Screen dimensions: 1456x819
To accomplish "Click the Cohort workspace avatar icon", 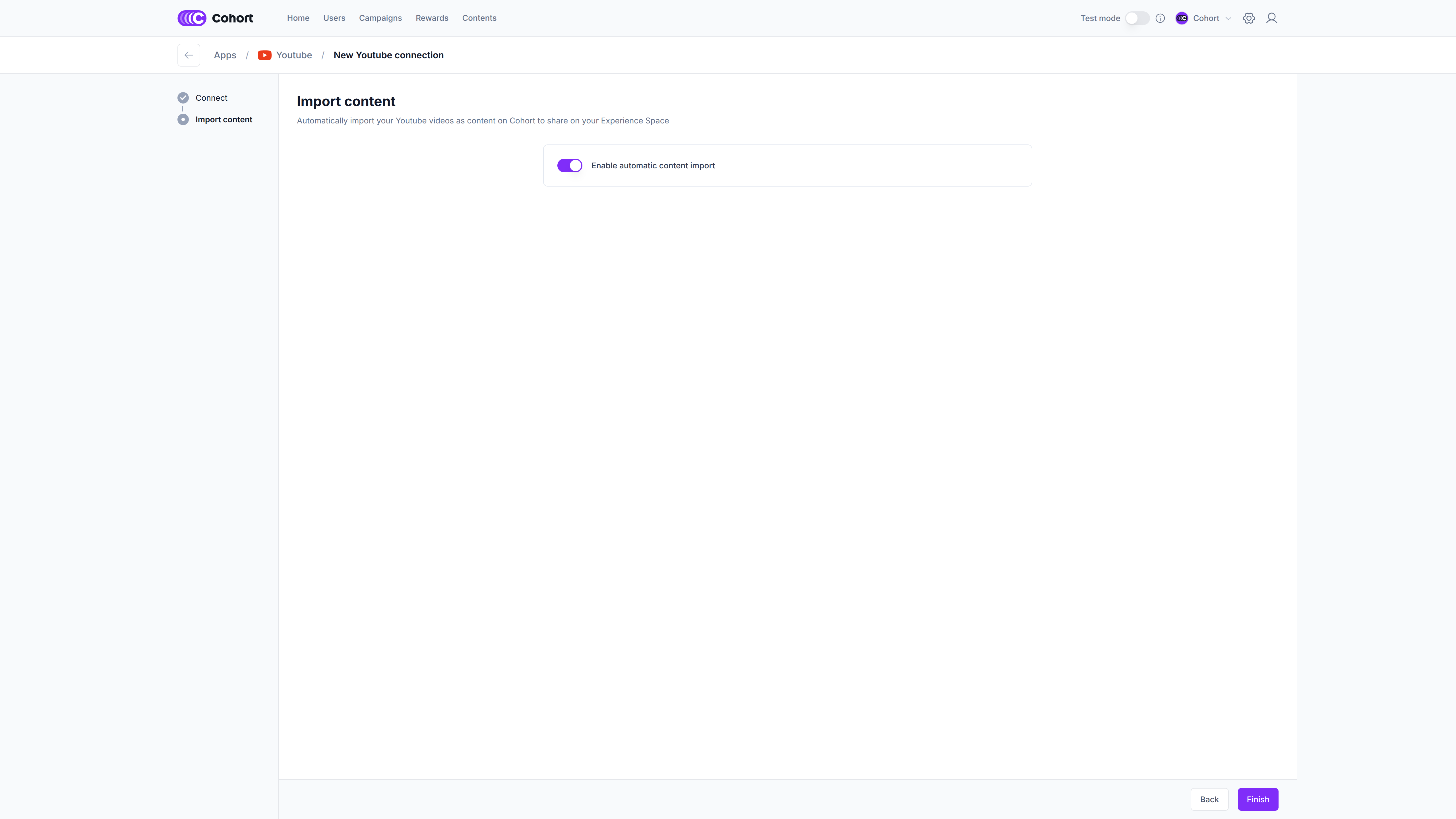I will coord(1181,18).
